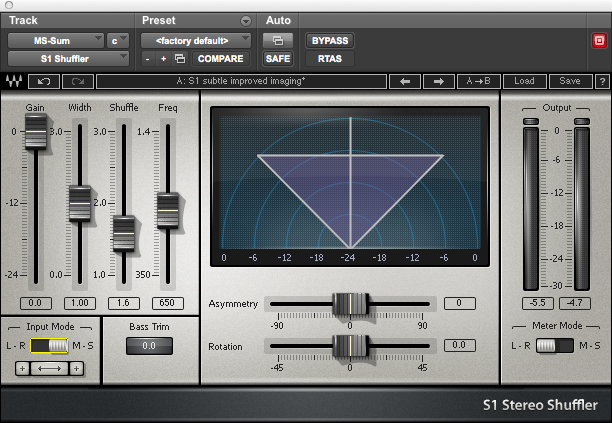Open the factory default preset dropdown
Viewport: 612px width, 423px height.
(196, 41)
